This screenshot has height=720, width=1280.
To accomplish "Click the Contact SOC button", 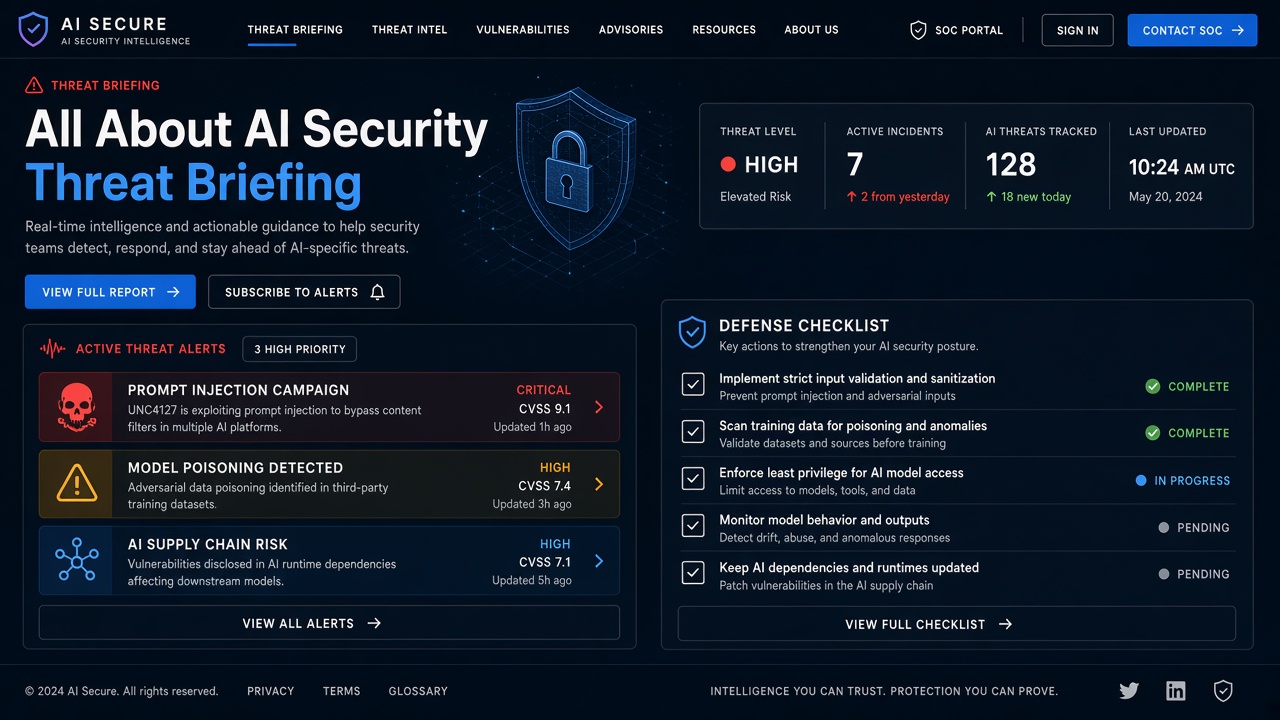I will (x=1192, y=30).
